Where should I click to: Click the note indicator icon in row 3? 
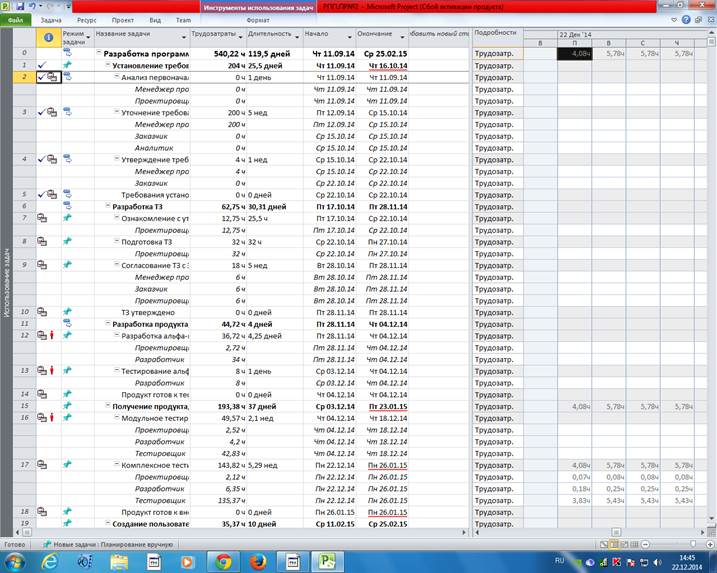[52, 112]
